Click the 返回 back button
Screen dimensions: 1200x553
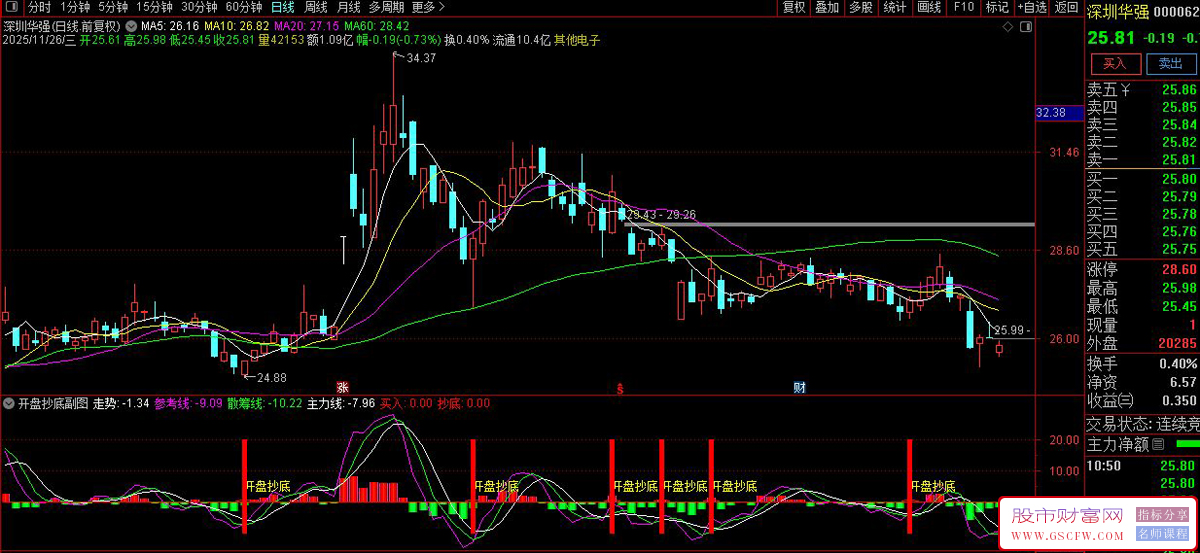tap(1066, 7)
